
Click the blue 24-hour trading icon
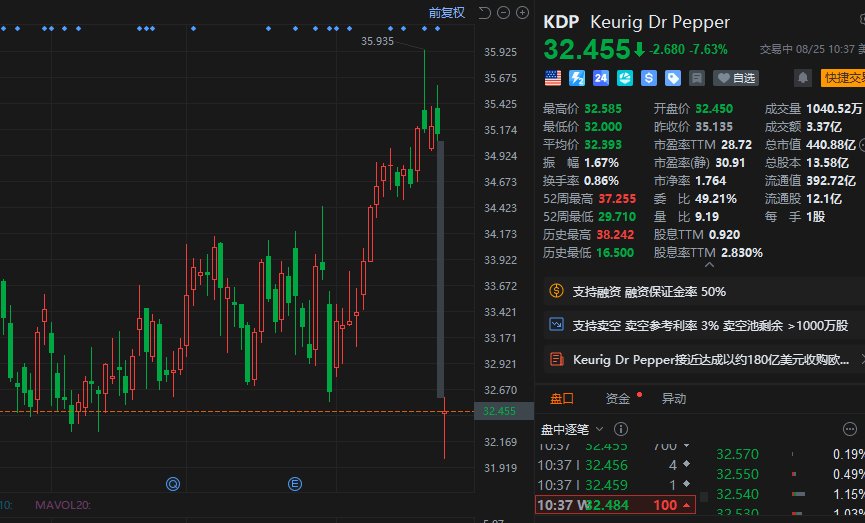pos(601,78)
